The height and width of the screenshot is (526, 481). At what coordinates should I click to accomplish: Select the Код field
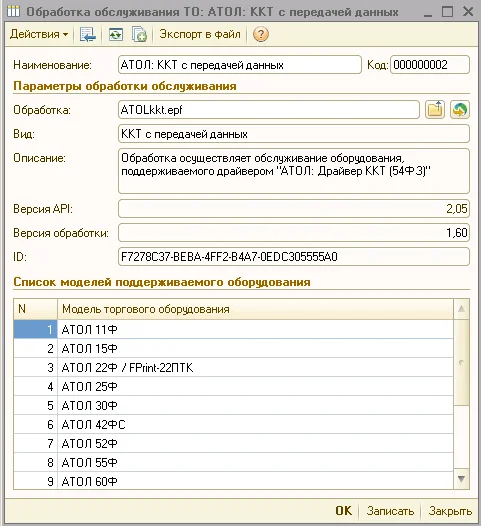pos(430,65)
